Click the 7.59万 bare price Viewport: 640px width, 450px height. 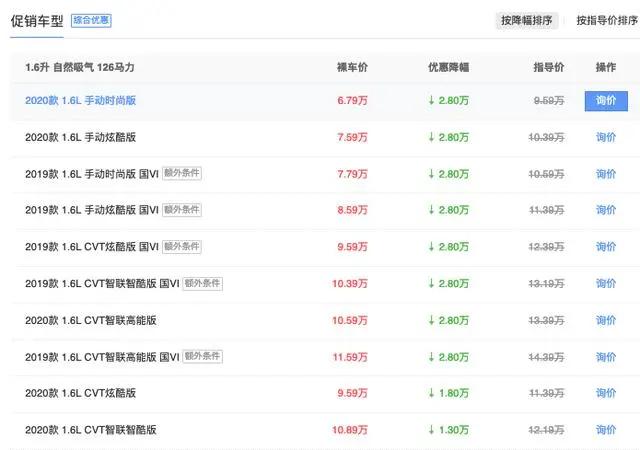(x=352, y=137)
